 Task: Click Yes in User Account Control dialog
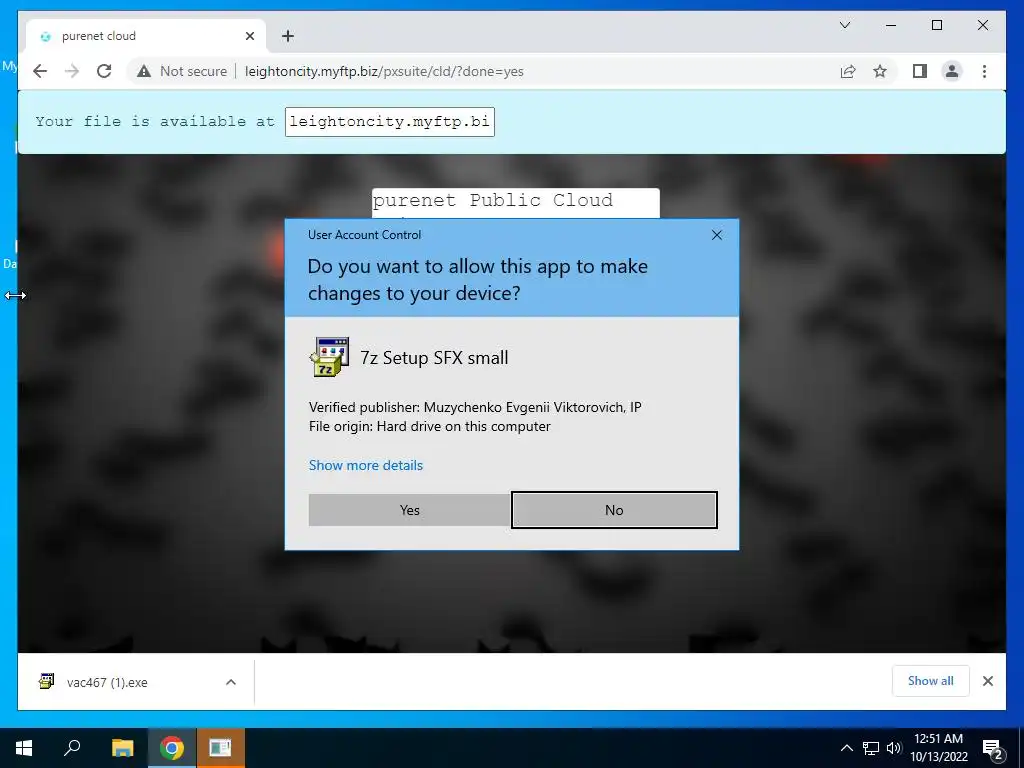(x=409, y=510)
